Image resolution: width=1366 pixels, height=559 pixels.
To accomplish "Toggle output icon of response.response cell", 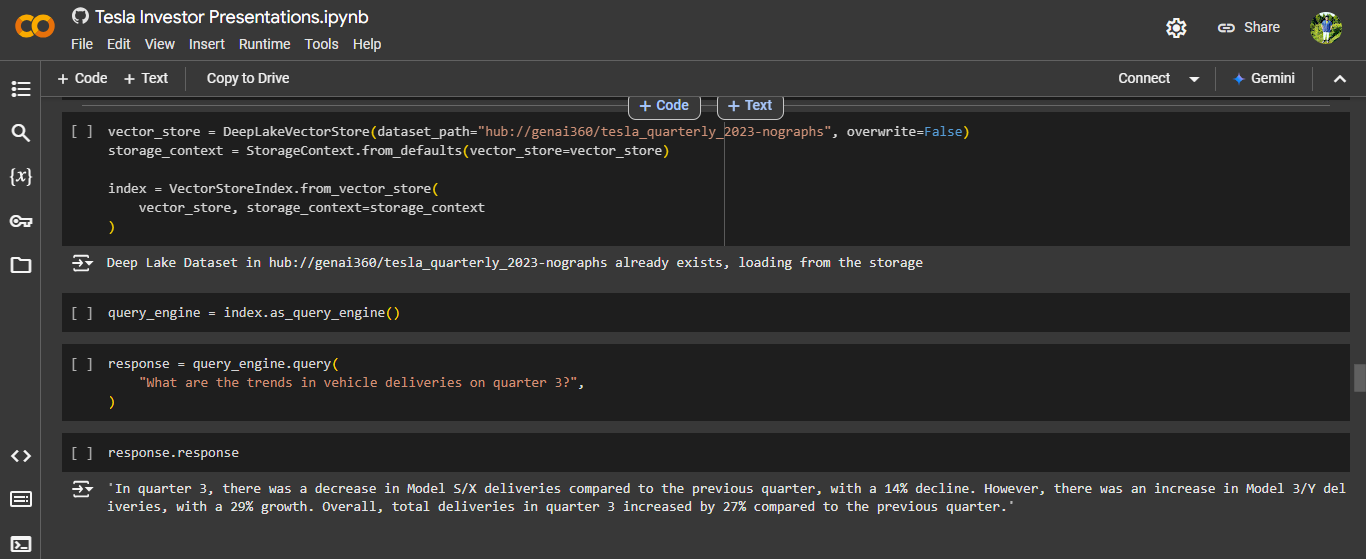I will click(x=83, y=489).
